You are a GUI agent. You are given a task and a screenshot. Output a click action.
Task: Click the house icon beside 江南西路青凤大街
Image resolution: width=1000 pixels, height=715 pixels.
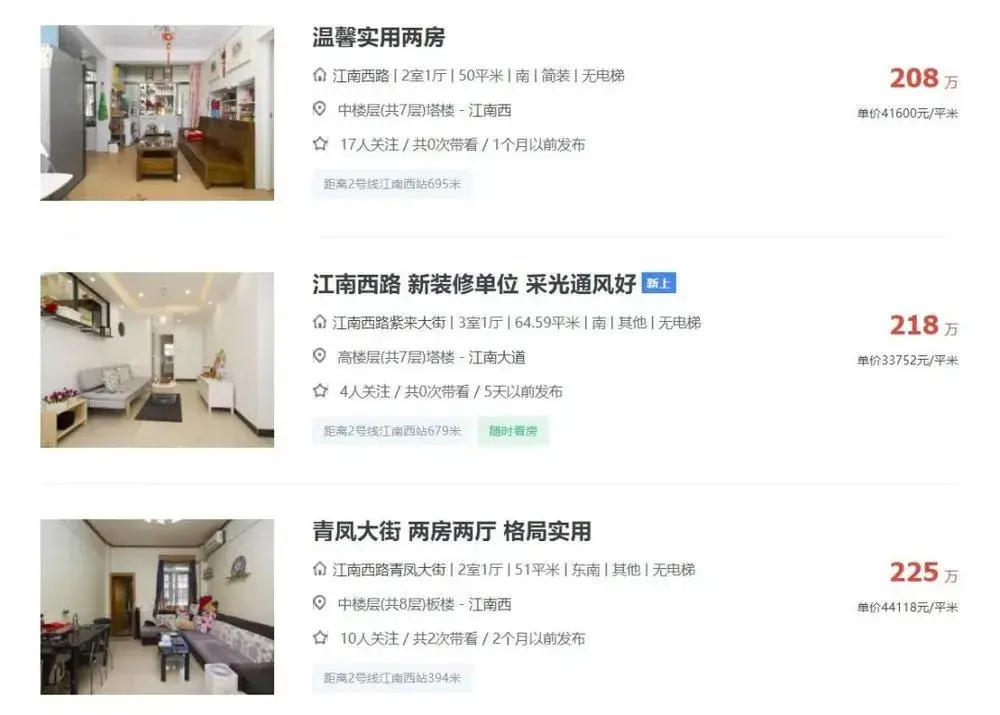(x=320, y=569)
